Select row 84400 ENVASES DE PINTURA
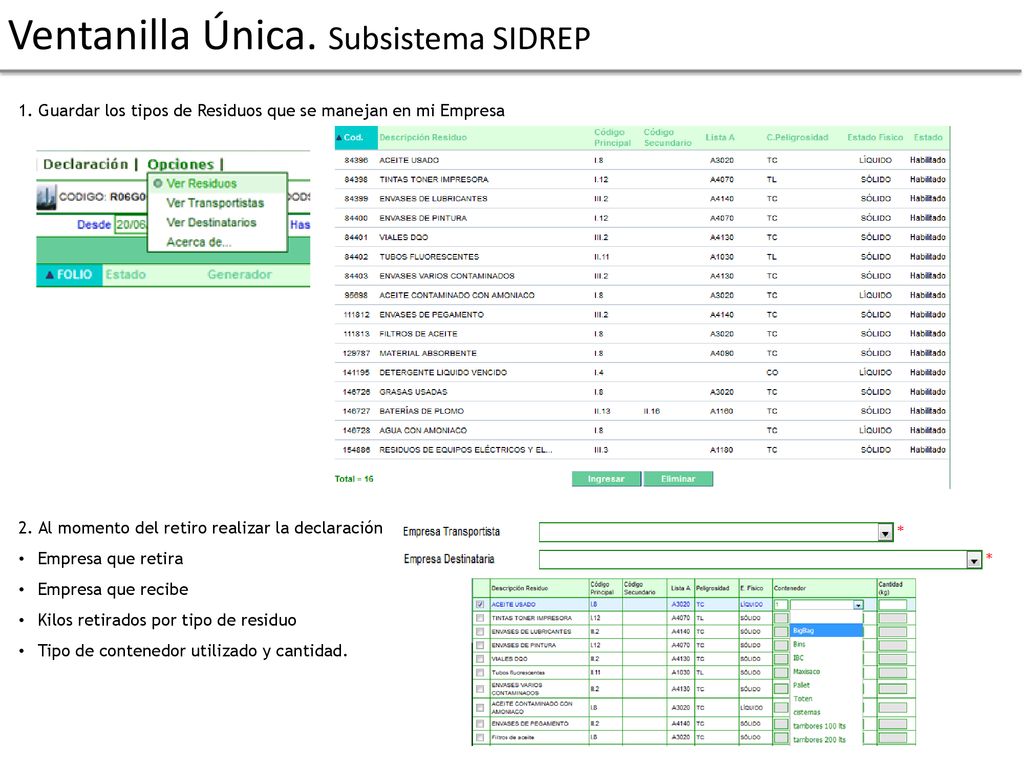The image size is (1024, 768). pyautogui.click(x=642, y=218)
